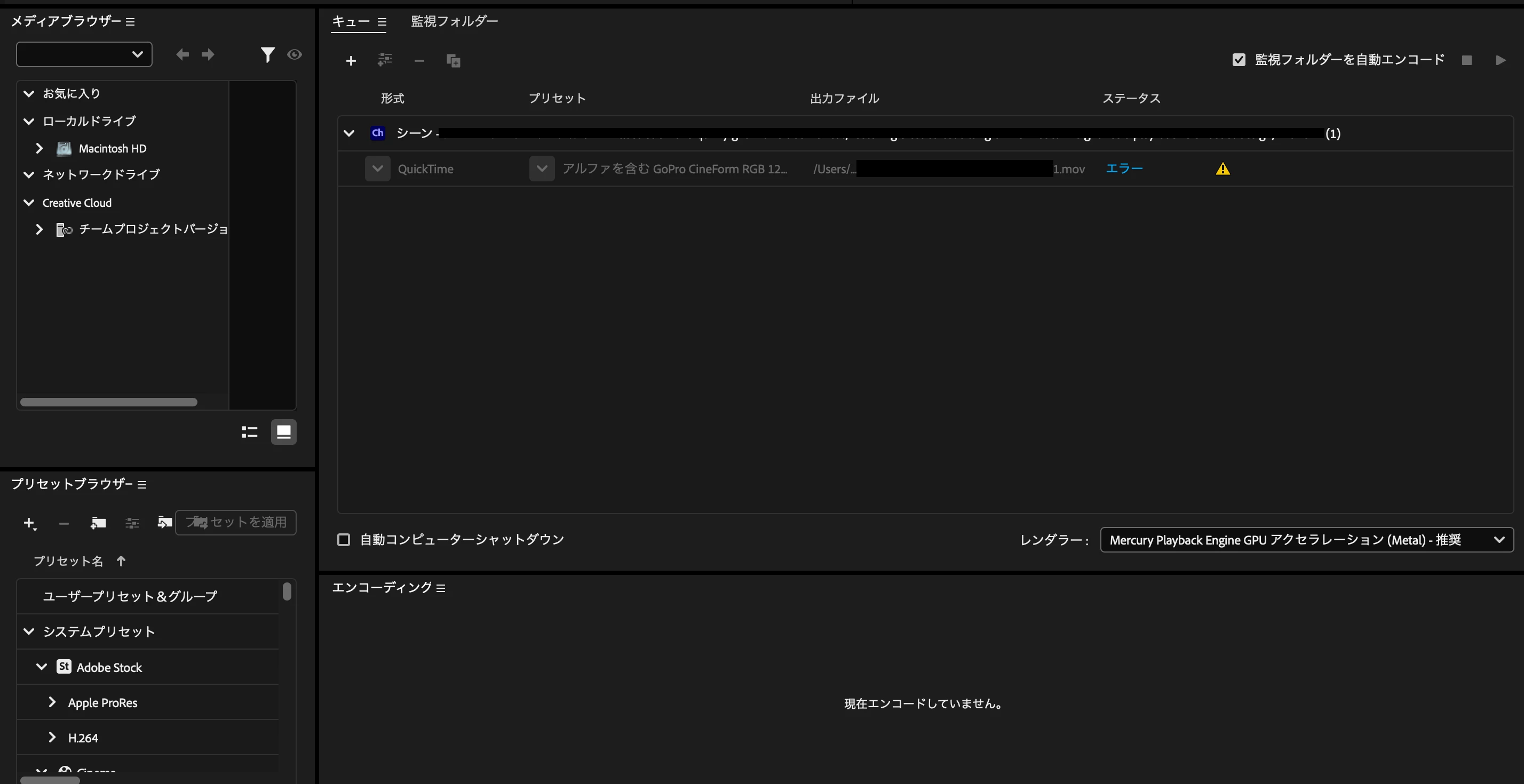Click the yellow warning icon on error row

[1223, 169]
